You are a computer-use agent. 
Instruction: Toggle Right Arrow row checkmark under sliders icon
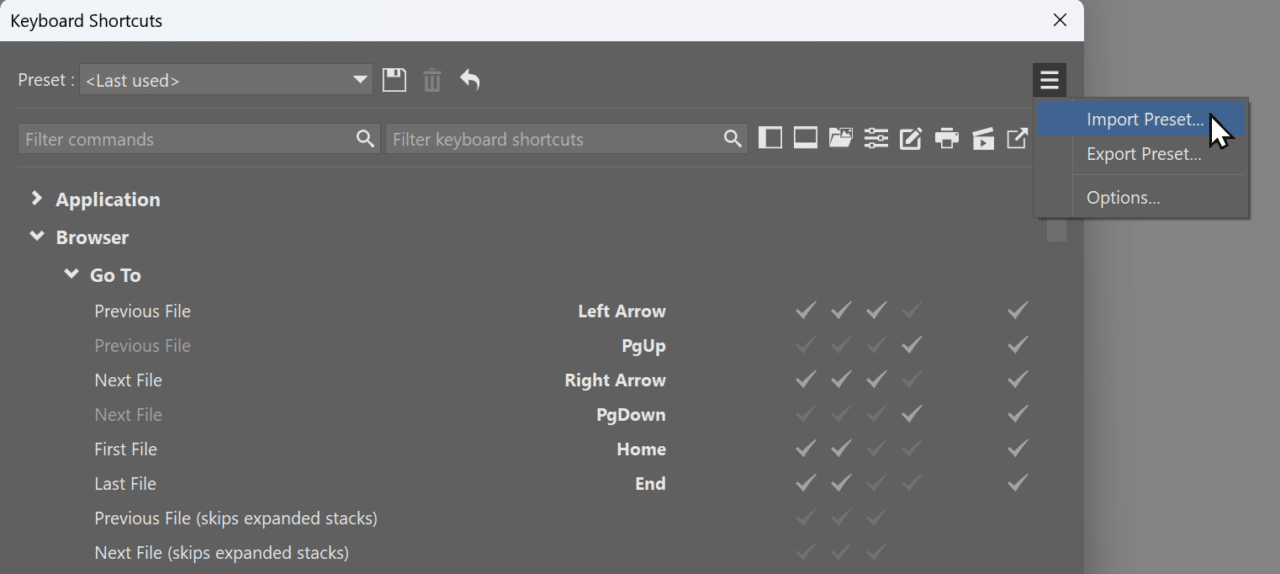point(877,380)
